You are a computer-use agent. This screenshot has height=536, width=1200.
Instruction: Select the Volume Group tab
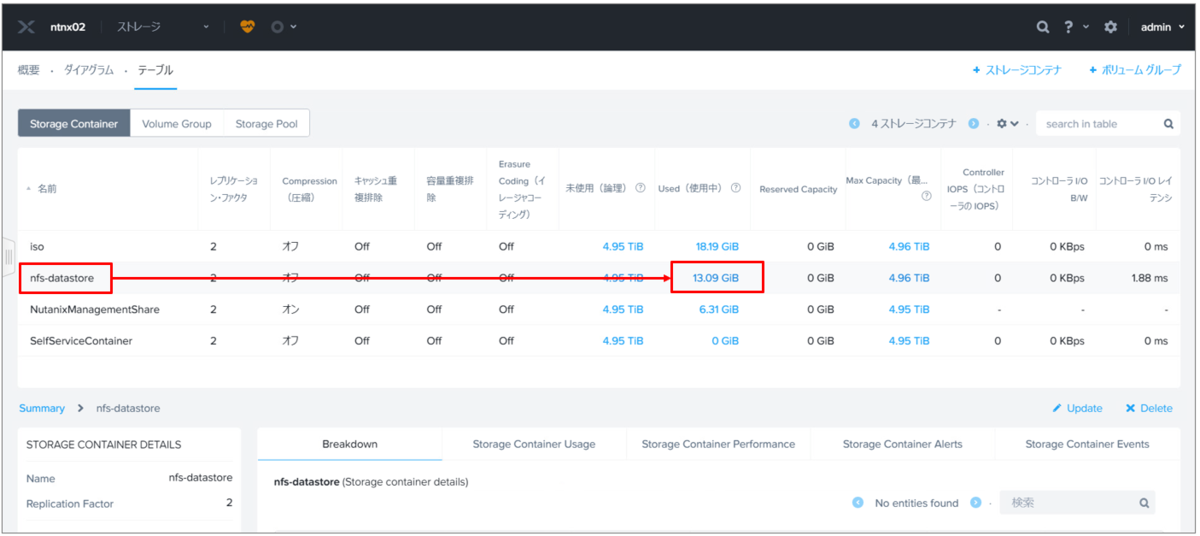[177, 123]
